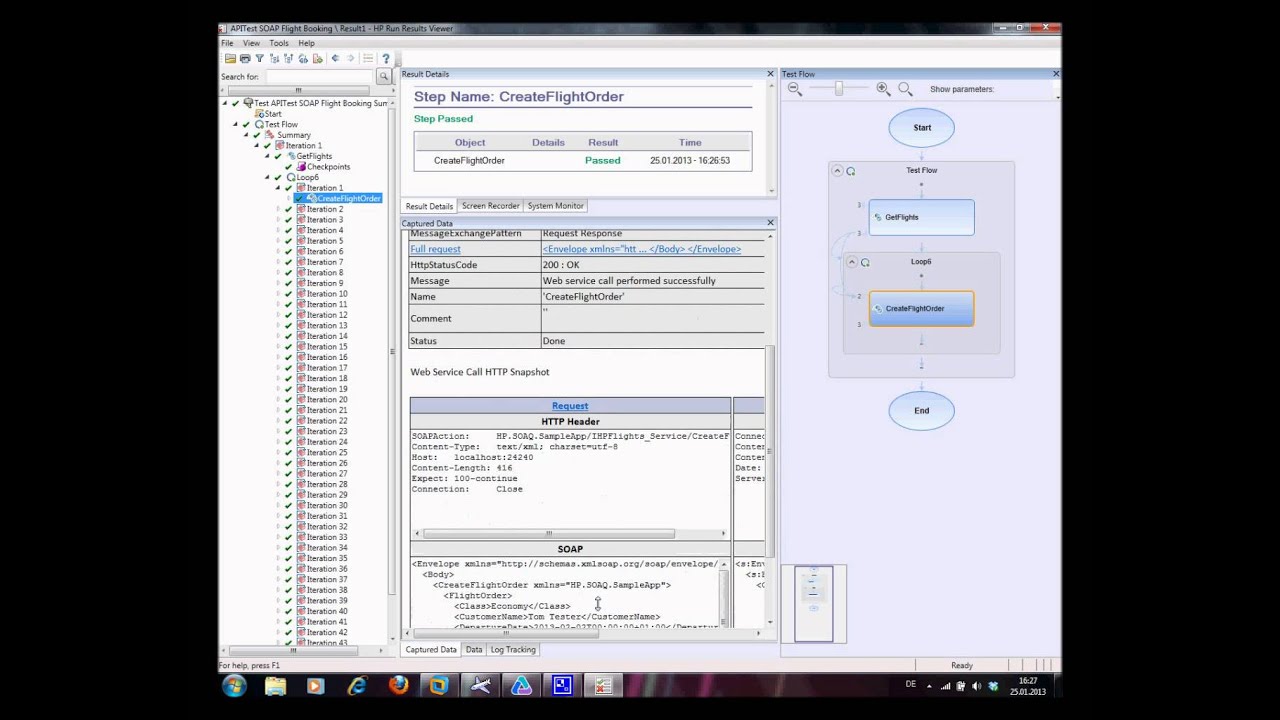Select the Summary tree item
The image size is (1280, 720).
294,135
